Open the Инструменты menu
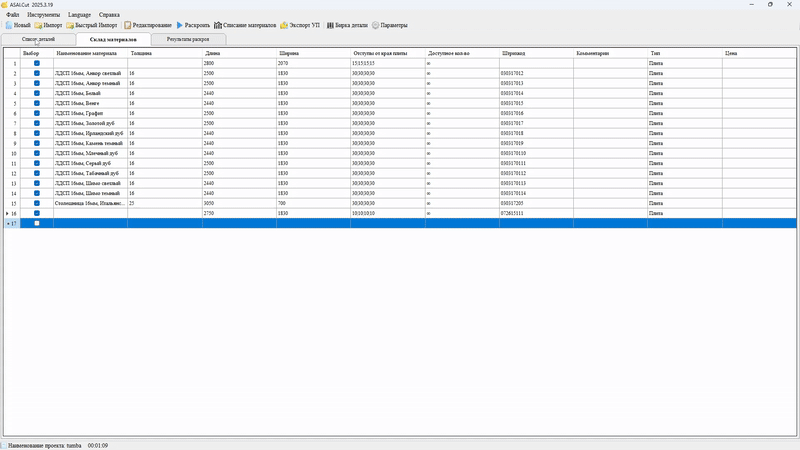Image resolution: width=800 pixels, height=450 pixels. (x=43, y=15)
